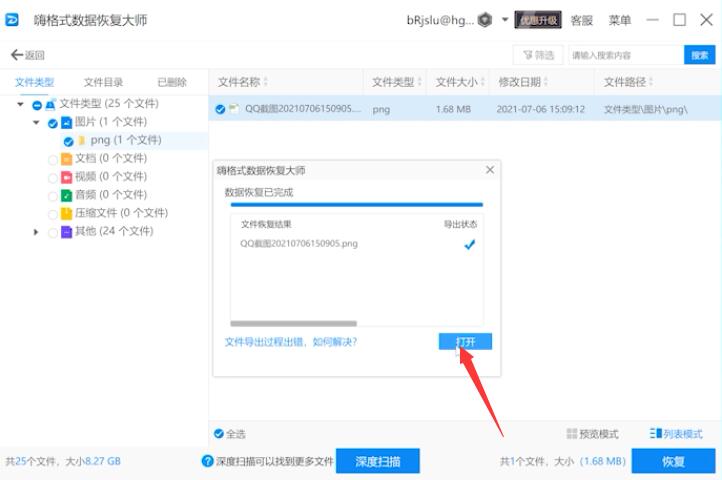722x480 pixels.
Task: Click the 视频 video category icon
Action: [66, 177]
